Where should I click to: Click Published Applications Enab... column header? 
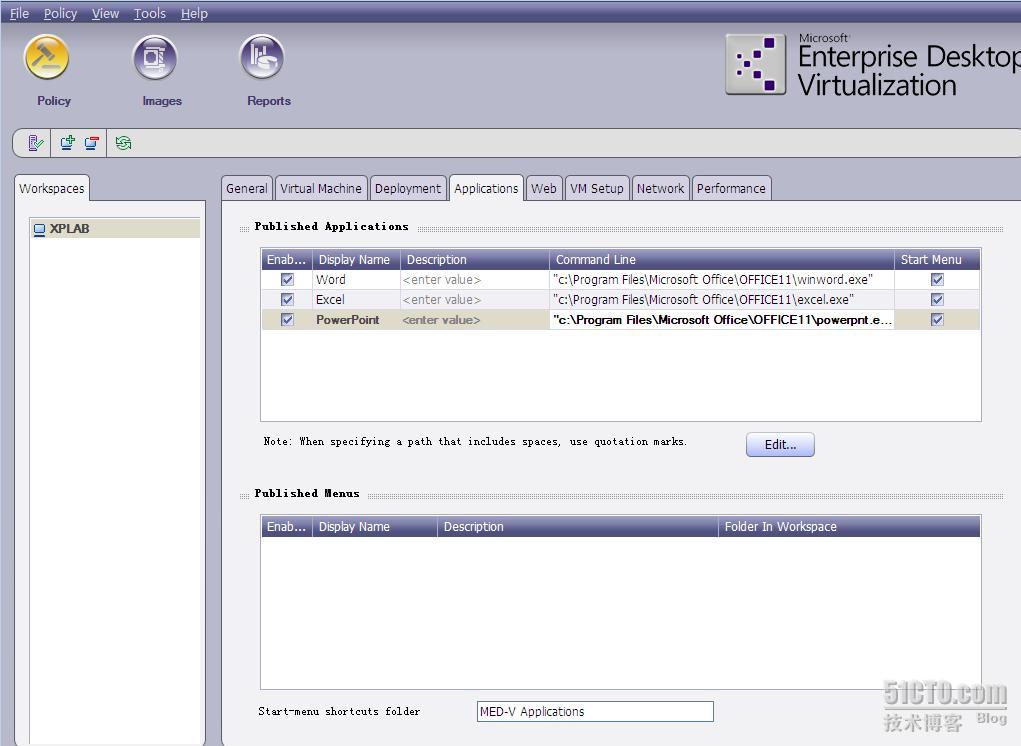coord(287,259)
